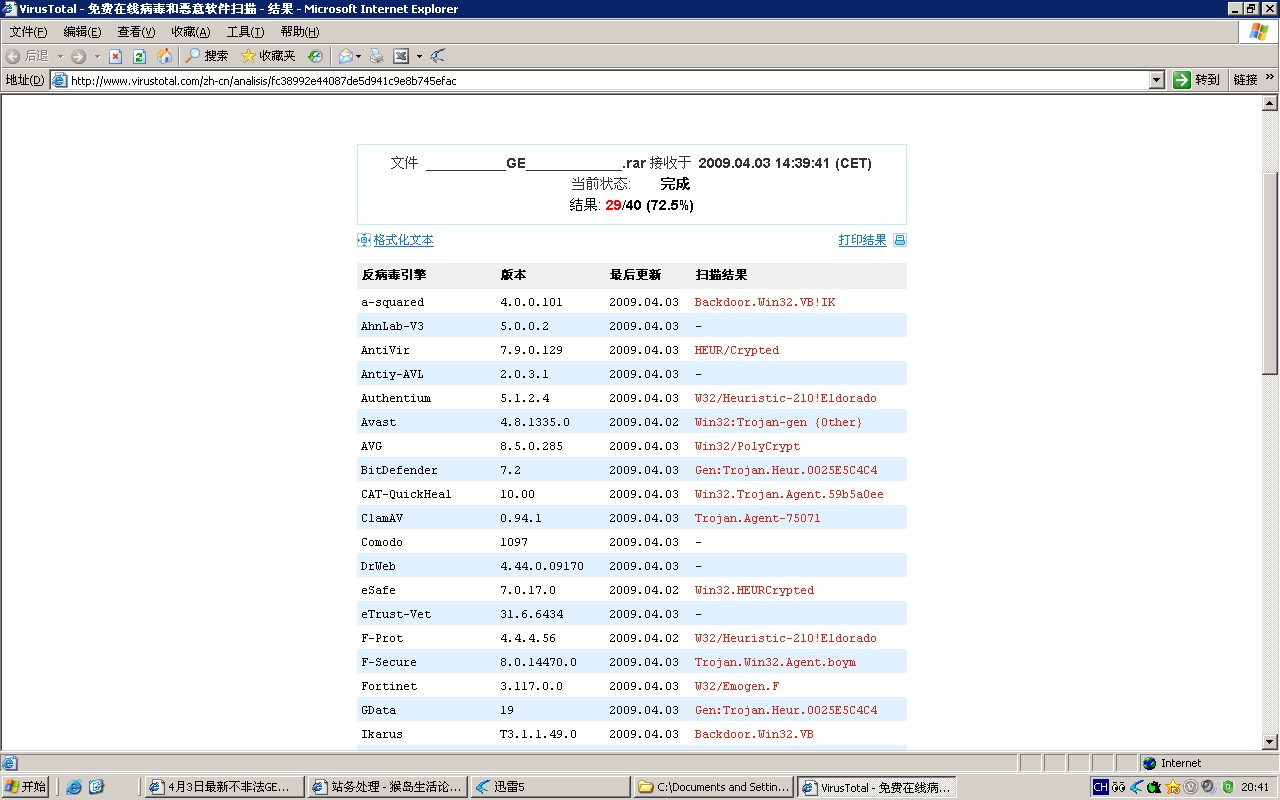The height and width of the screenshot is (800, 1280).
Task: Click the Go (转到) button
Action: (x=1196, y=80)
